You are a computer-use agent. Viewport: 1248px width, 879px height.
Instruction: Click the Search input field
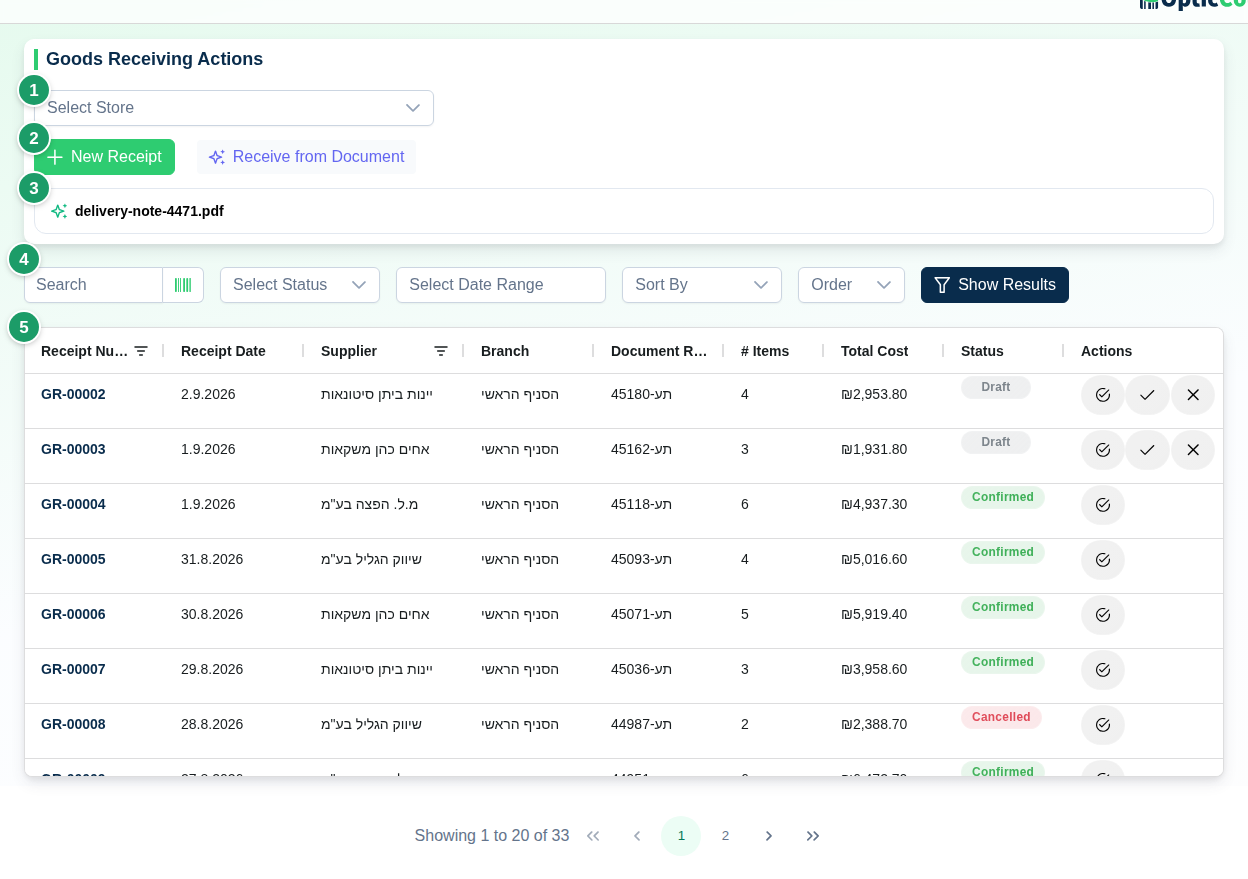pos(93,285)
